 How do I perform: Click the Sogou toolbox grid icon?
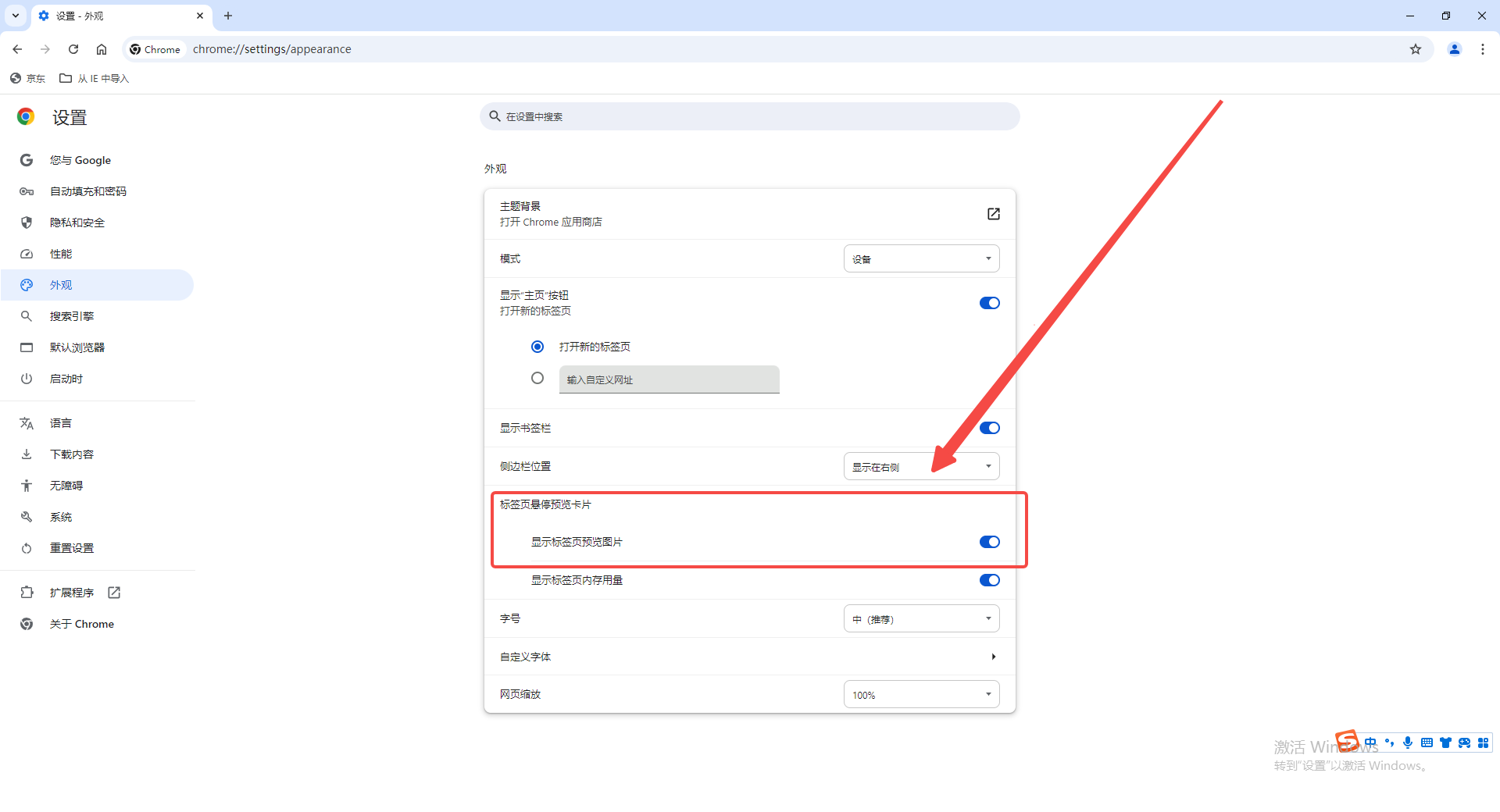click(1483, 743)
